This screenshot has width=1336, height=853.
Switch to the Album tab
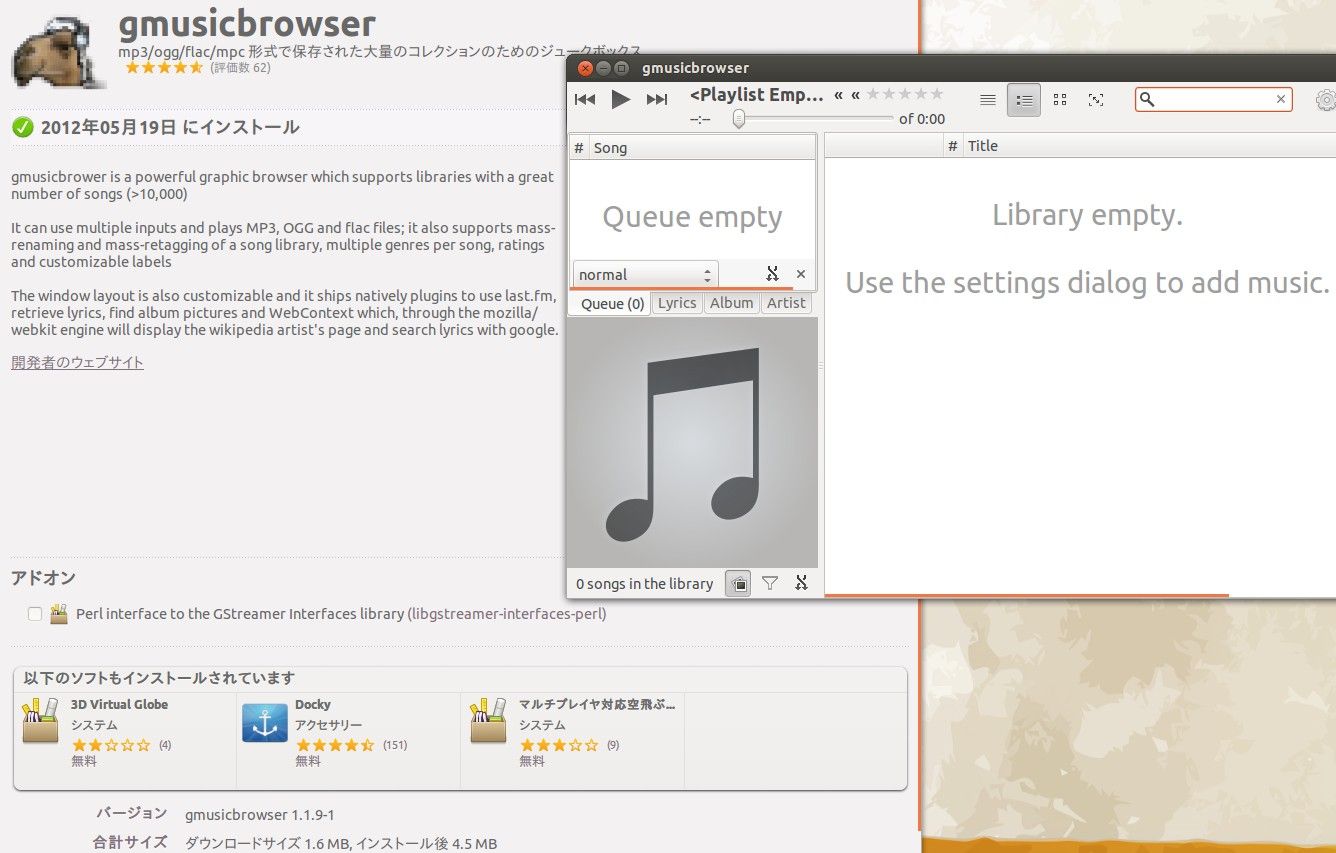[731, 303]
